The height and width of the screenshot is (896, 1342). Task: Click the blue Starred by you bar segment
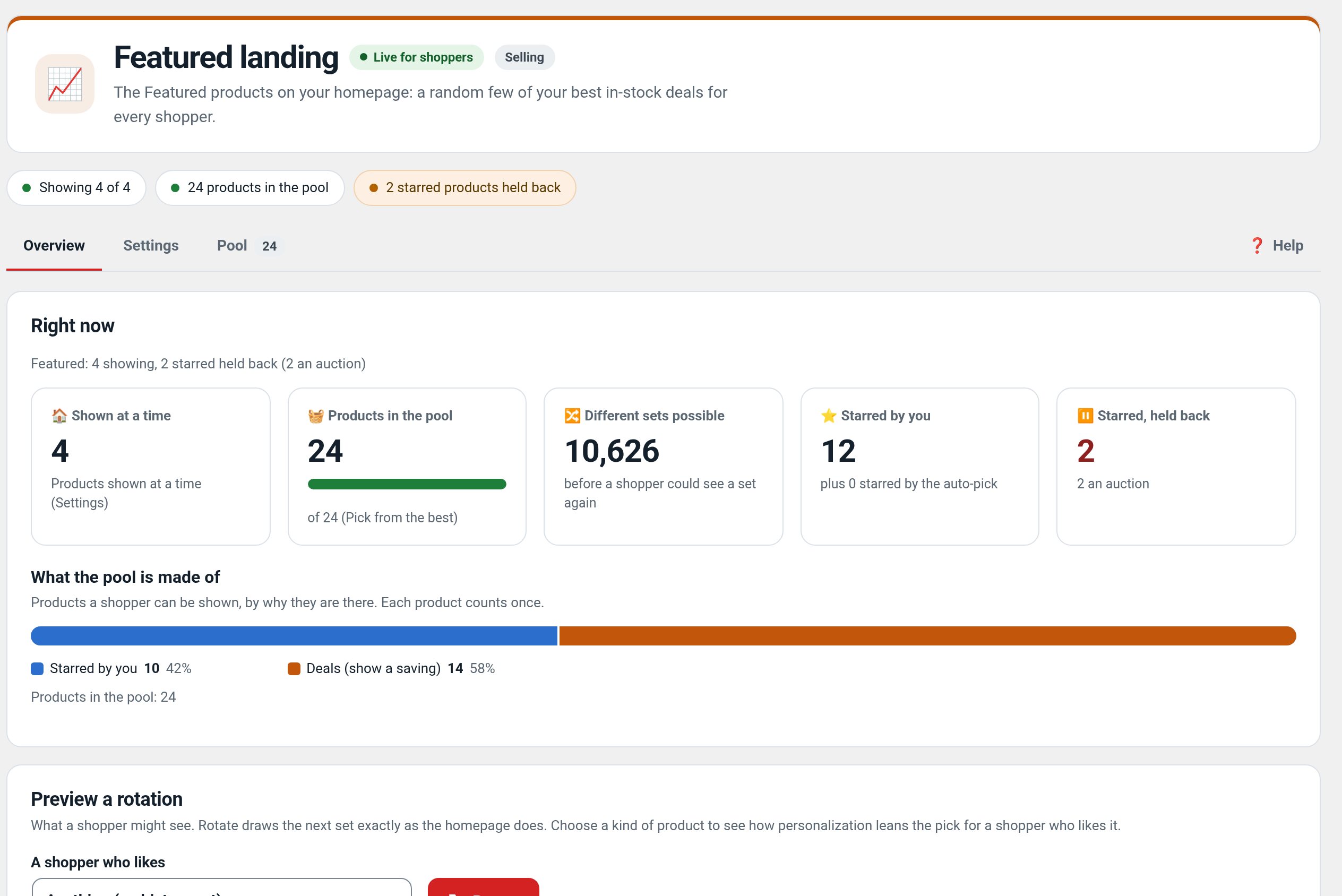pos(294,636)
